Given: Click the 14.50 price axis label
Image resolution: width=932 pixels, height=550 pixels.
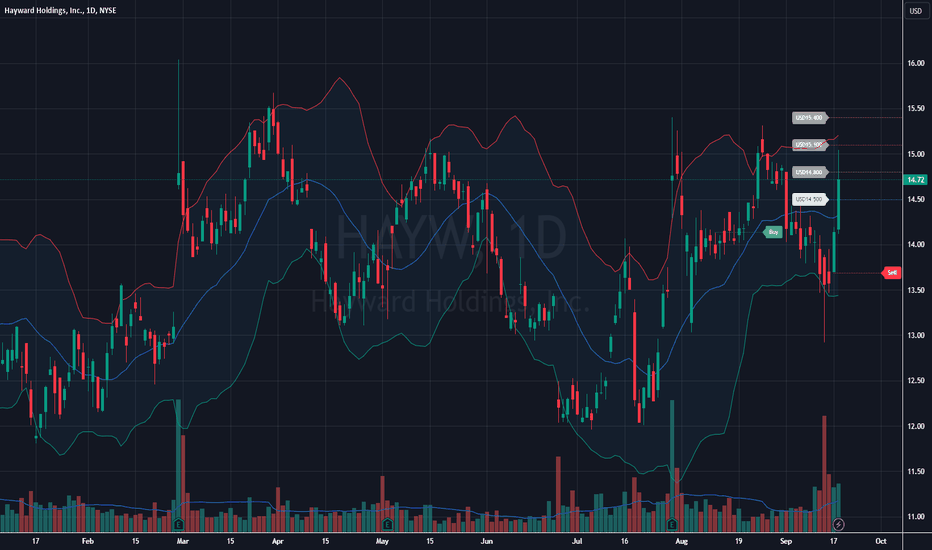Looking at the screenshot, I should point(915,199).
